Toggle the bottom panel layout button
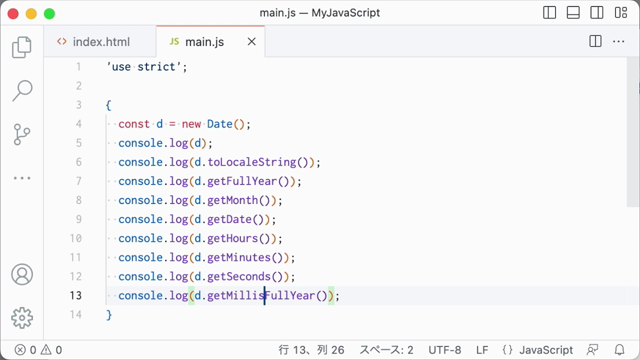This screenshot has width=640, height=360. tap(573, 13)
